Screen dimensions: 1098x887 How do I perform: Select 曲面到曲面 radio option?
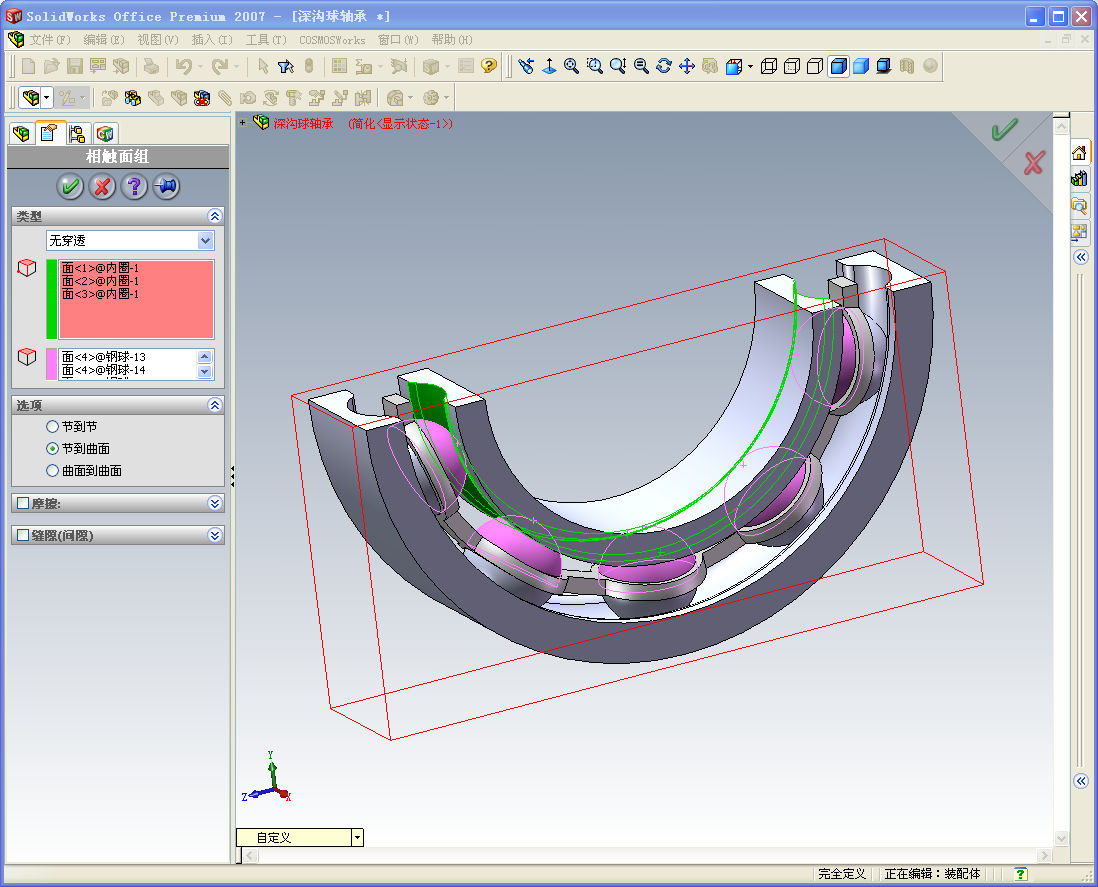click(x=53, y=470)
